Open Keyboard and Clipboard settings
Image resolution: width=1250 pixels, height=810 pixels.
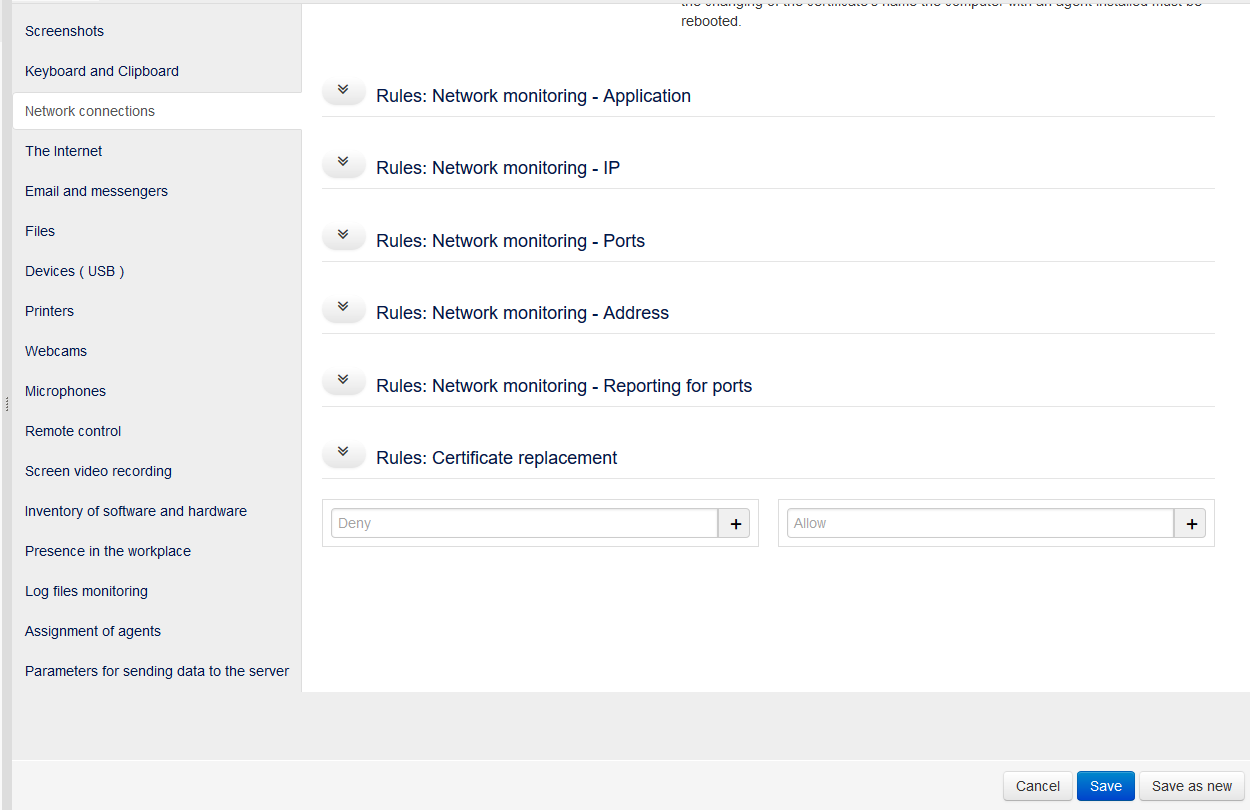[x=102, y=71]
